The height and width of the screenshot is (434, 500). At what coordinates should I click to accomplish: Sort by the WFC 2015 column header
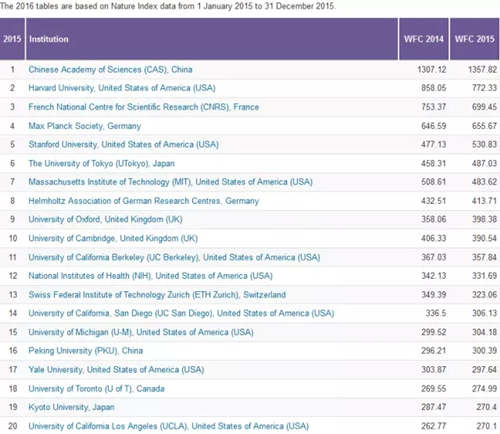pos(475,39)
